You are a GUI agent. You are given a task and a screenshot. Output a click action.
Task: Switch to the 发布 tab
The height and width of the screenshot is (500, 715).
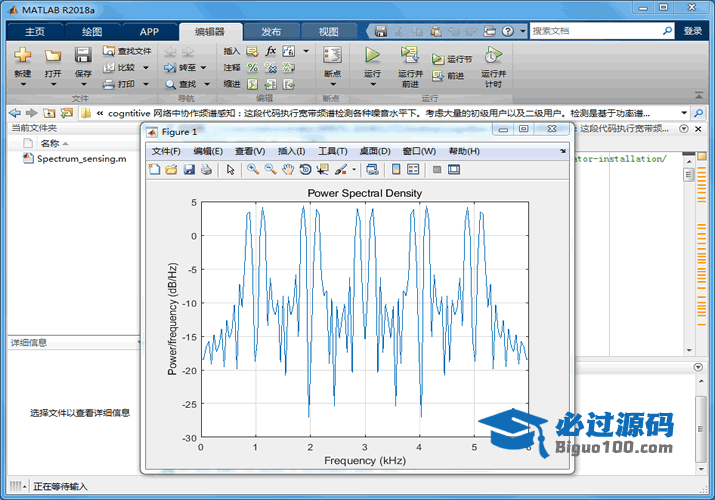[x=271, y=31]
